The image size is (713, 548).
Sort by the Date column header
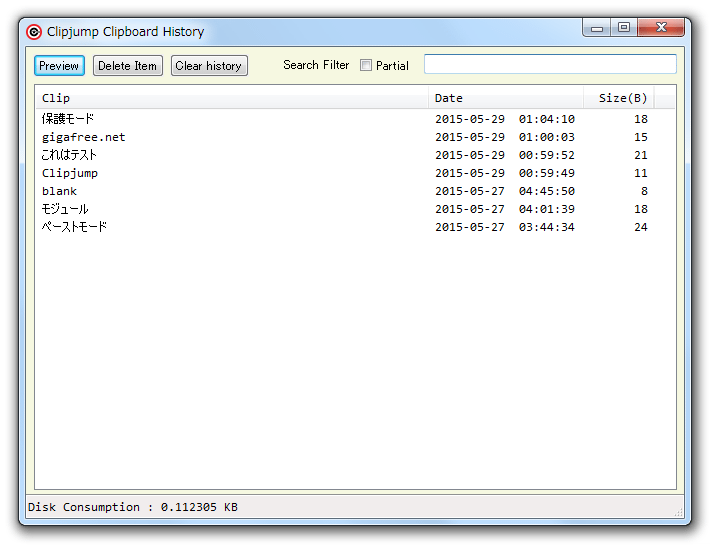click(x=506, y=98)
